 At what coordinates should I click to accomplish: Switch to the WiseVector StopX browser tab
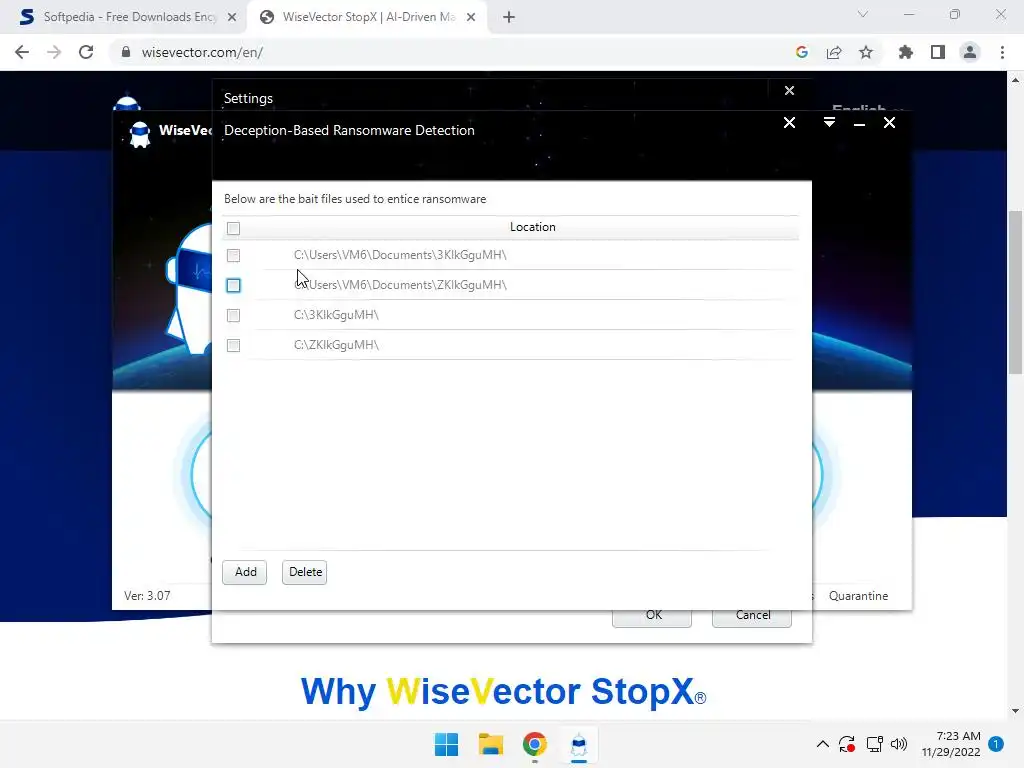click(366, 17)
